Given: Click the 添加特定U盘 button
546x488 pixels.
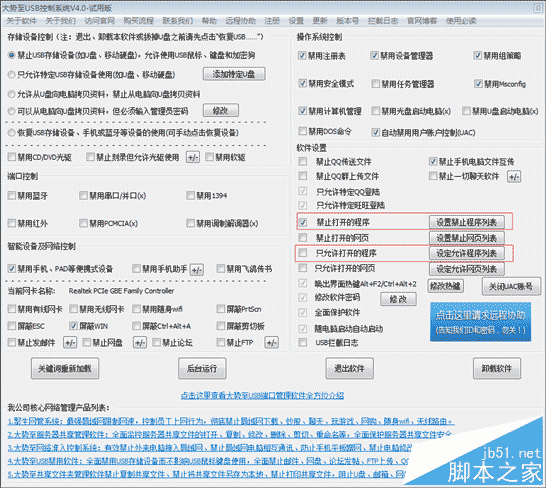Looking at the screenshot, I should pos(234,74).
